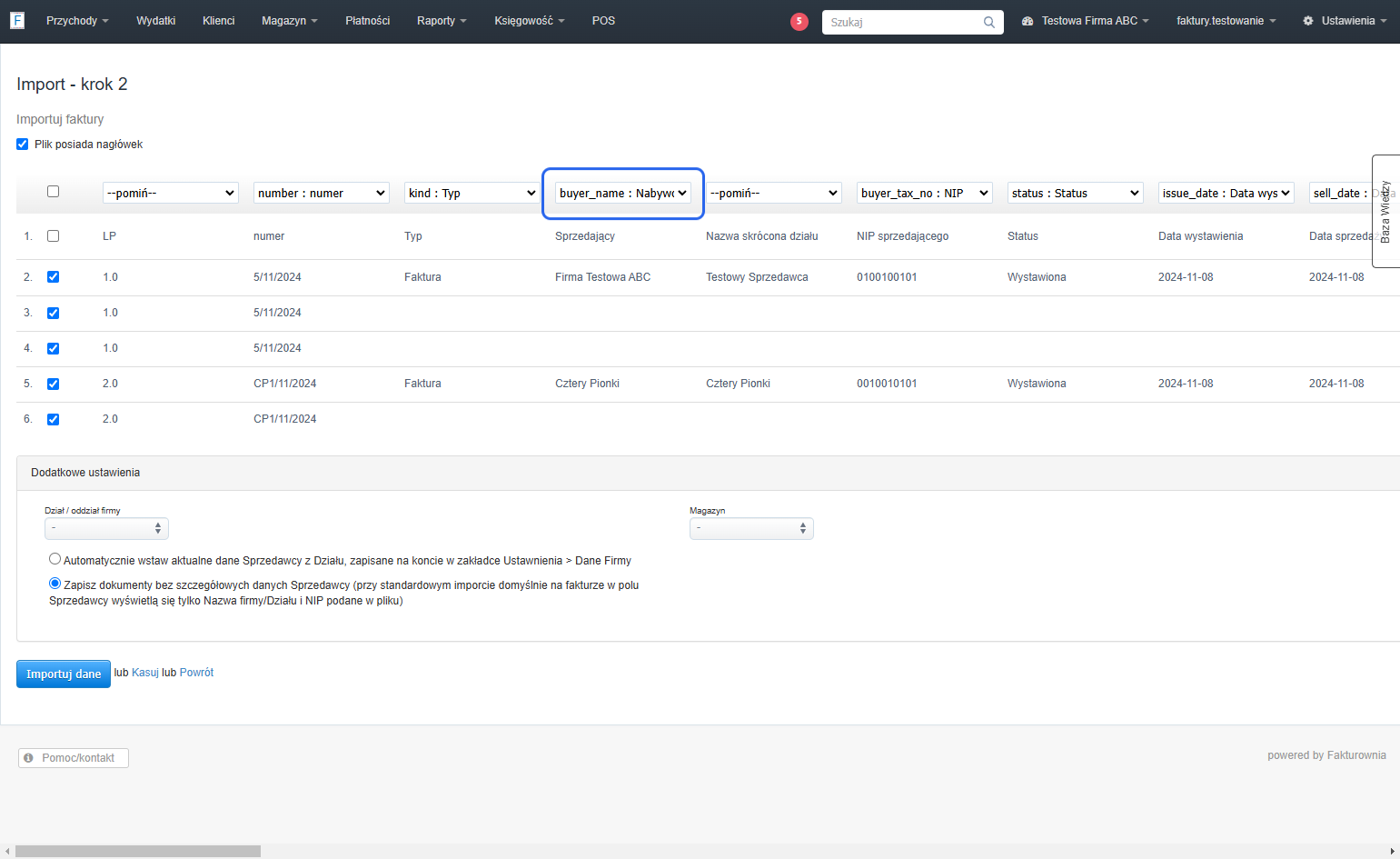The width and height of the screenshot is (1400, 859).
Task: Uncheck row 6 checkbox for CP1/11/2024
Action: click(x=53, y=419)
